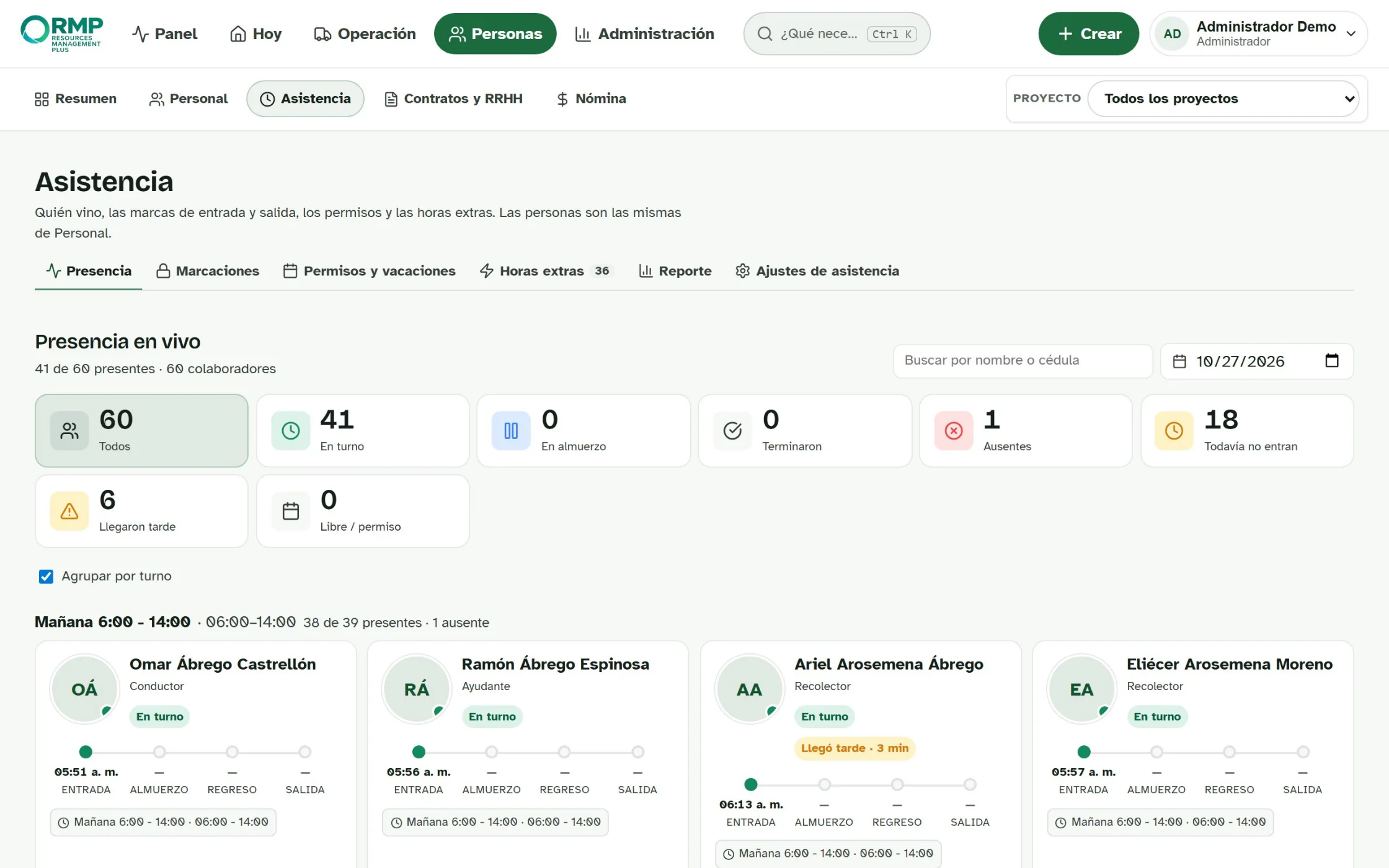
Task: Click the AA avatar of Ariel Arosemena
Action: coord(749,689)
